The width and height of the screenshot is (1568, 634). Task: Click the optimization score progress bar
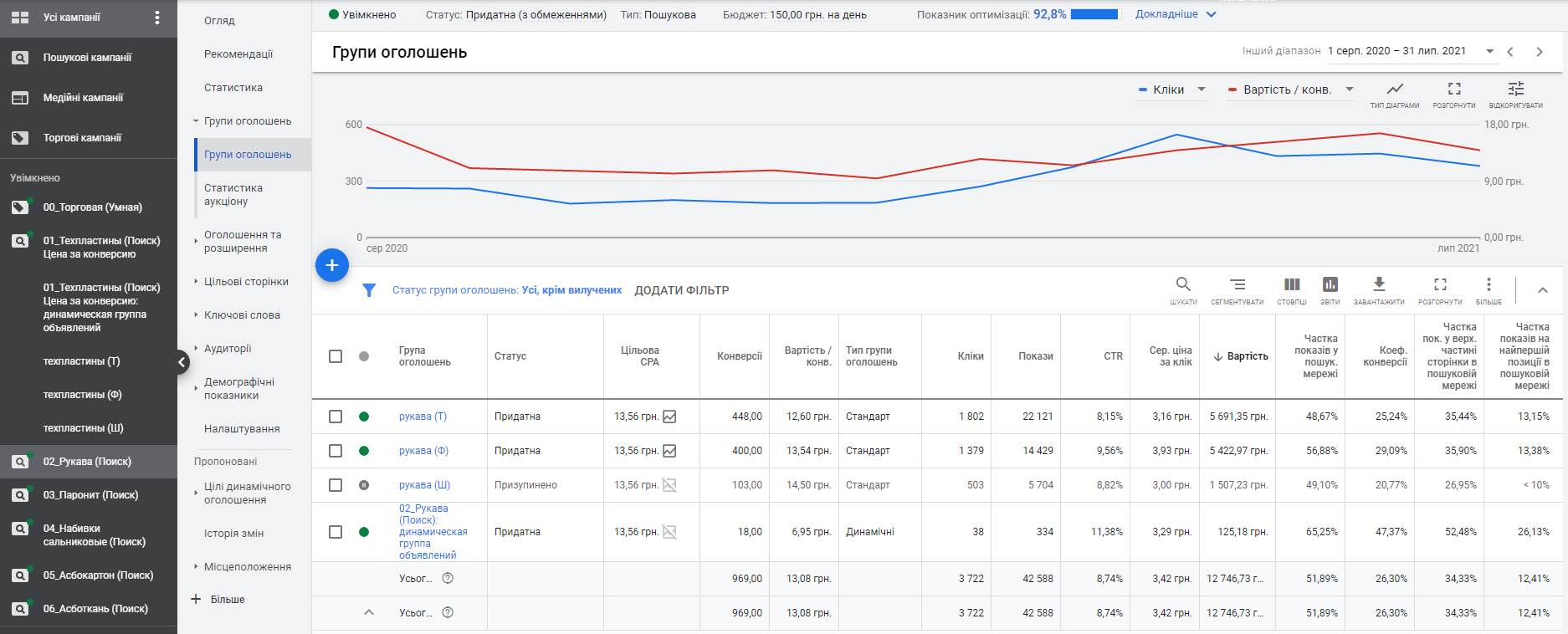pyautogui.click(x=1094, y=14)
